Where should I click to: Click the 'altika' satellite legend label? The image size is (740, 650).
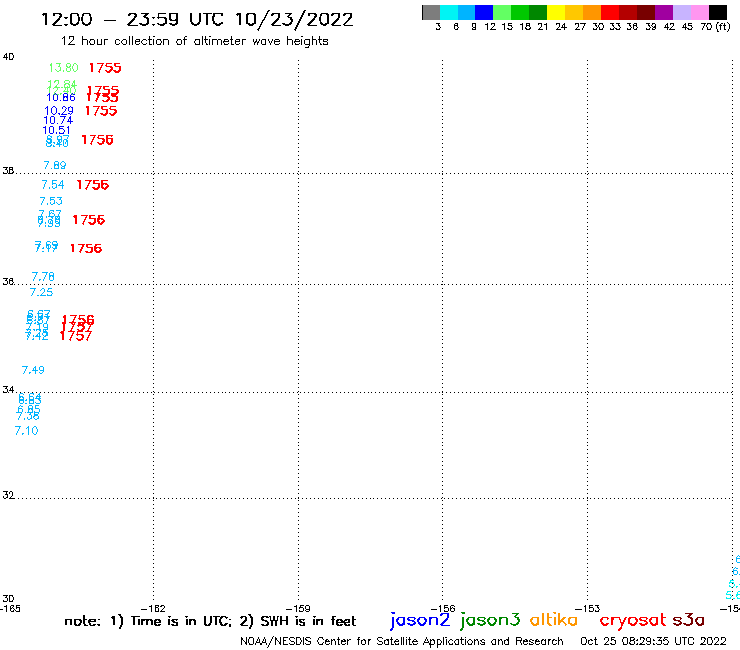(x=554, y=620)
